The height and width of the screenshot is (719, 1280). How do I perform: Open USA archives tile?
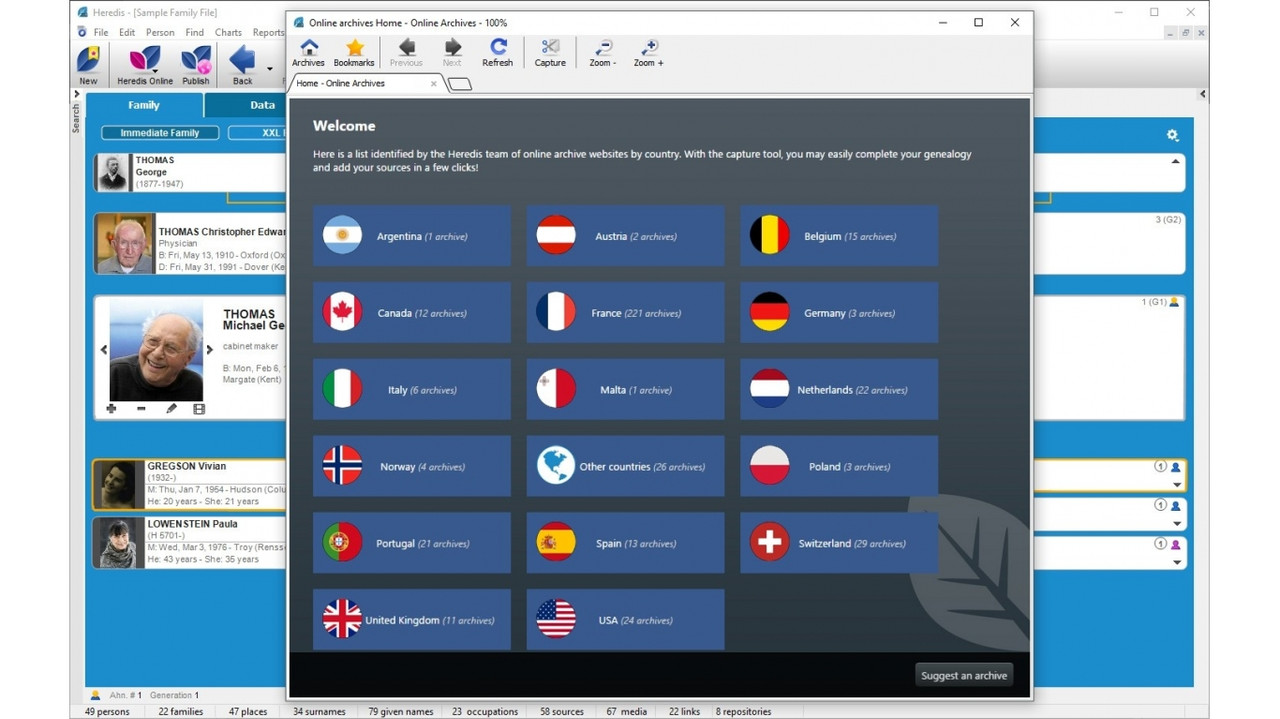pyautogui.click(x=626, y=620)
